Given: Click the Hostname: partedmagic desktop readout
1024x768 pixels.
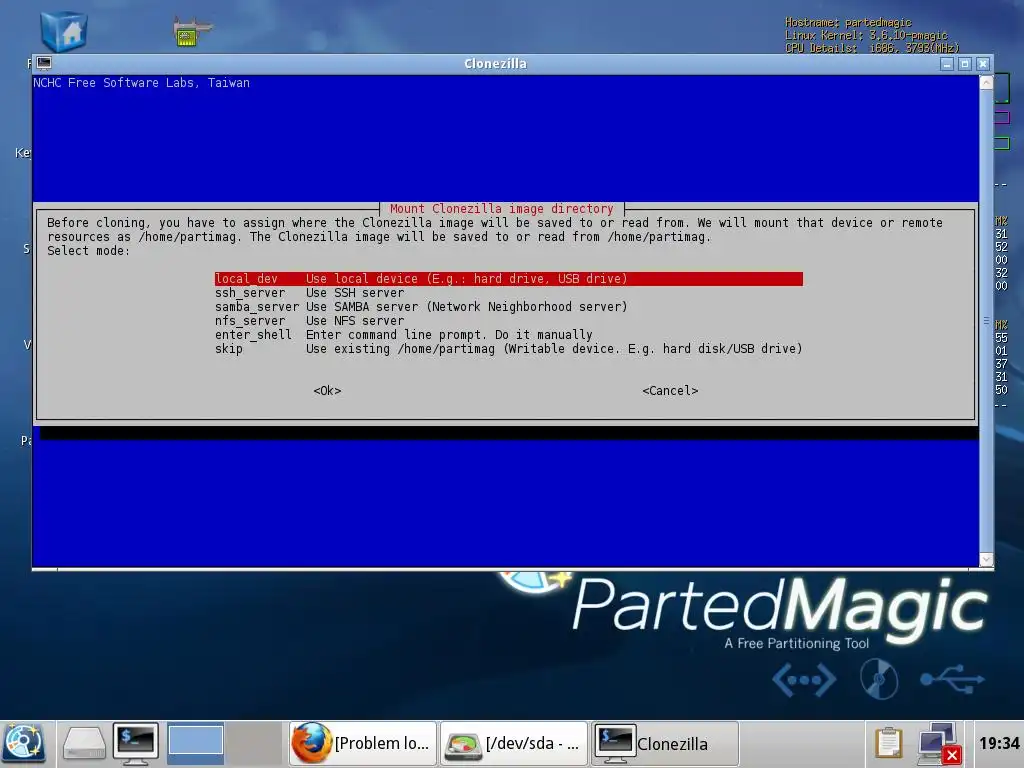Looking at the screenshot, I should pos(848,22).
